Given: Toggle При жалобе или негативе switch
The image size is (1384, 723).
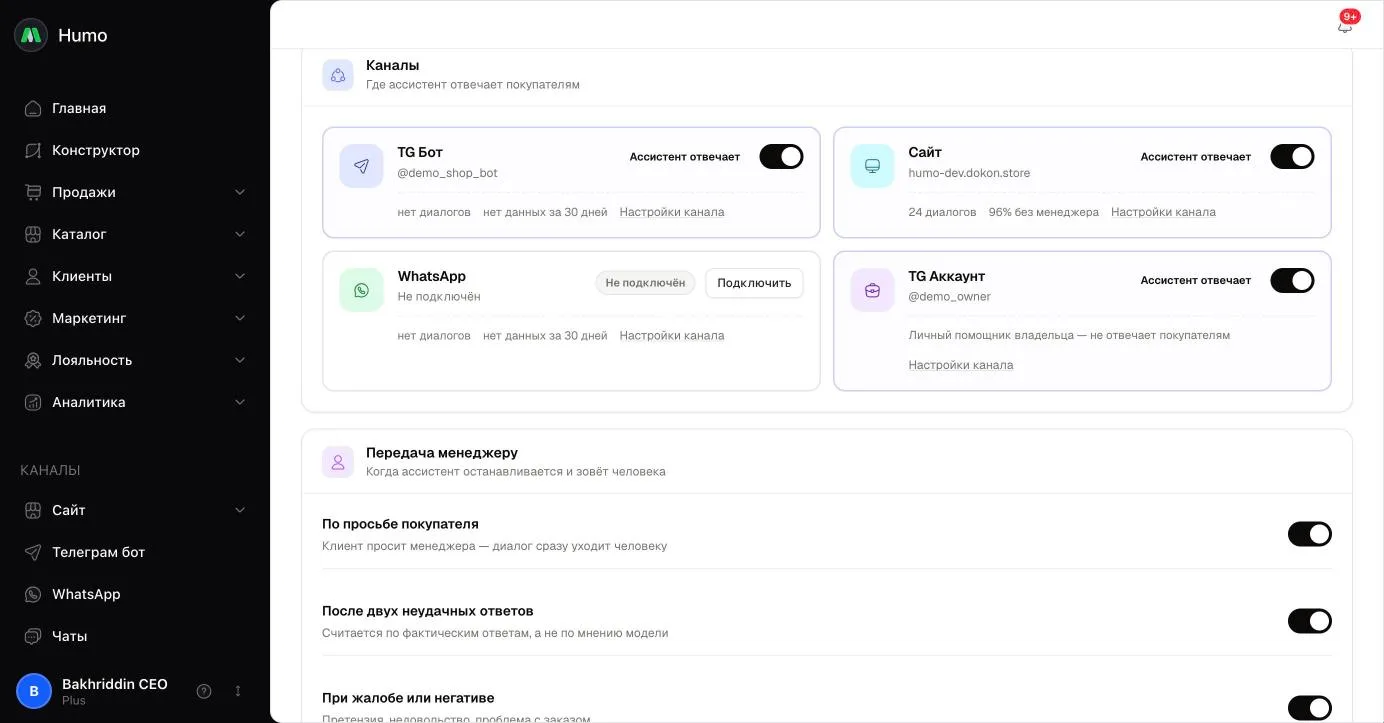Looking at the screenshot, I should 1310,708.
